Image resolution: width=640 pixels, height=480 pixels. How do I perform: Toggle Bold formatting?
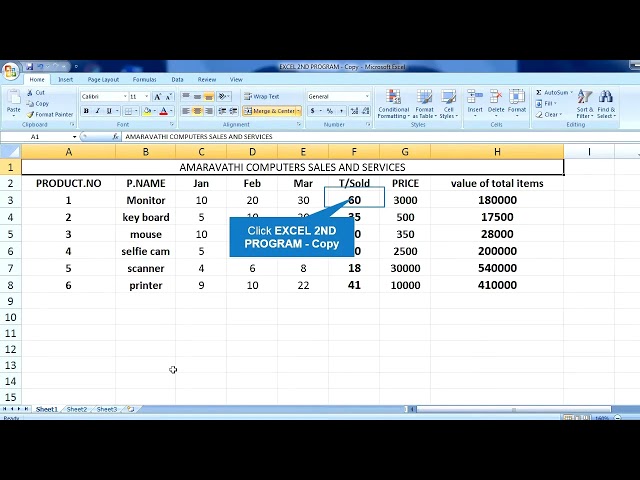pos(86,111)
